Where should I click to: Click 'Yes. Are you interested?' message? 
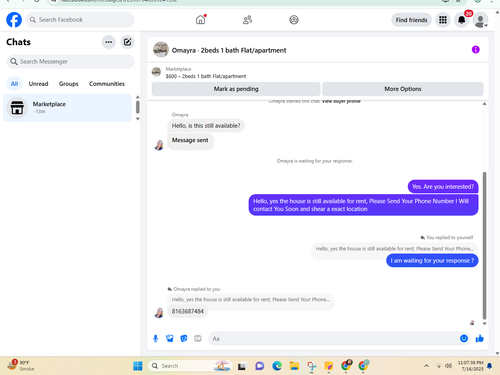pos(443,187)
